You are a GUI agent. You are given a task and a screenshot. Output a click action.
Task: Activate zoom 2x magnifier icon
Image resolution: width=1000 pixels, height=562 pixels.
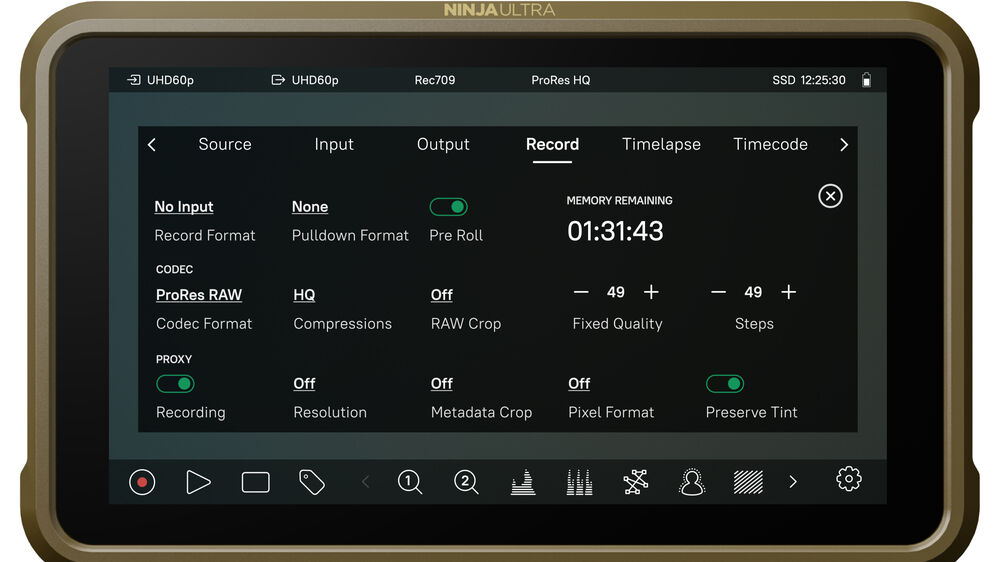point(466,482)
